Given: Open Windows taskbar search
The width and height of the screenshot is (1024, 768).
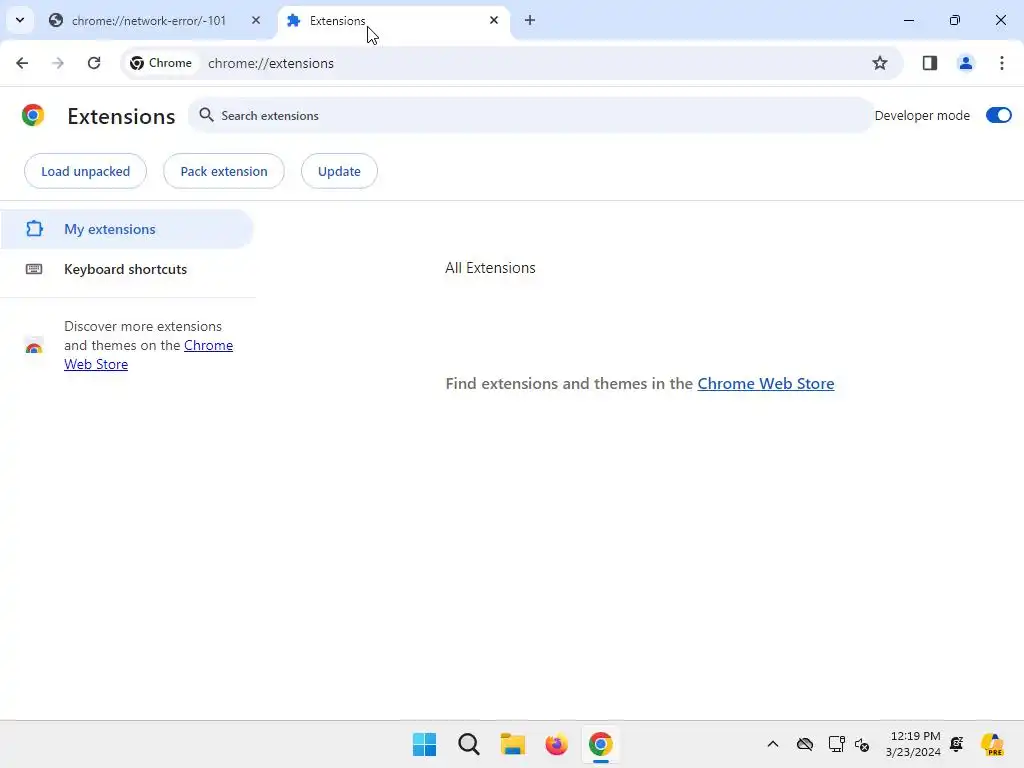Looking at the screenshot, I should pyautogui.click(x=469, y=744).
